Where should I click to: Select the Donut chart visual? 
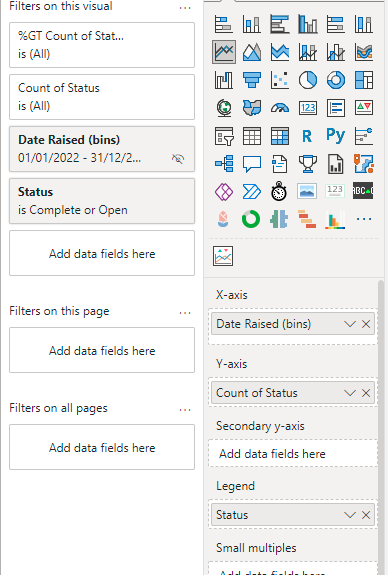click(336, 80)
